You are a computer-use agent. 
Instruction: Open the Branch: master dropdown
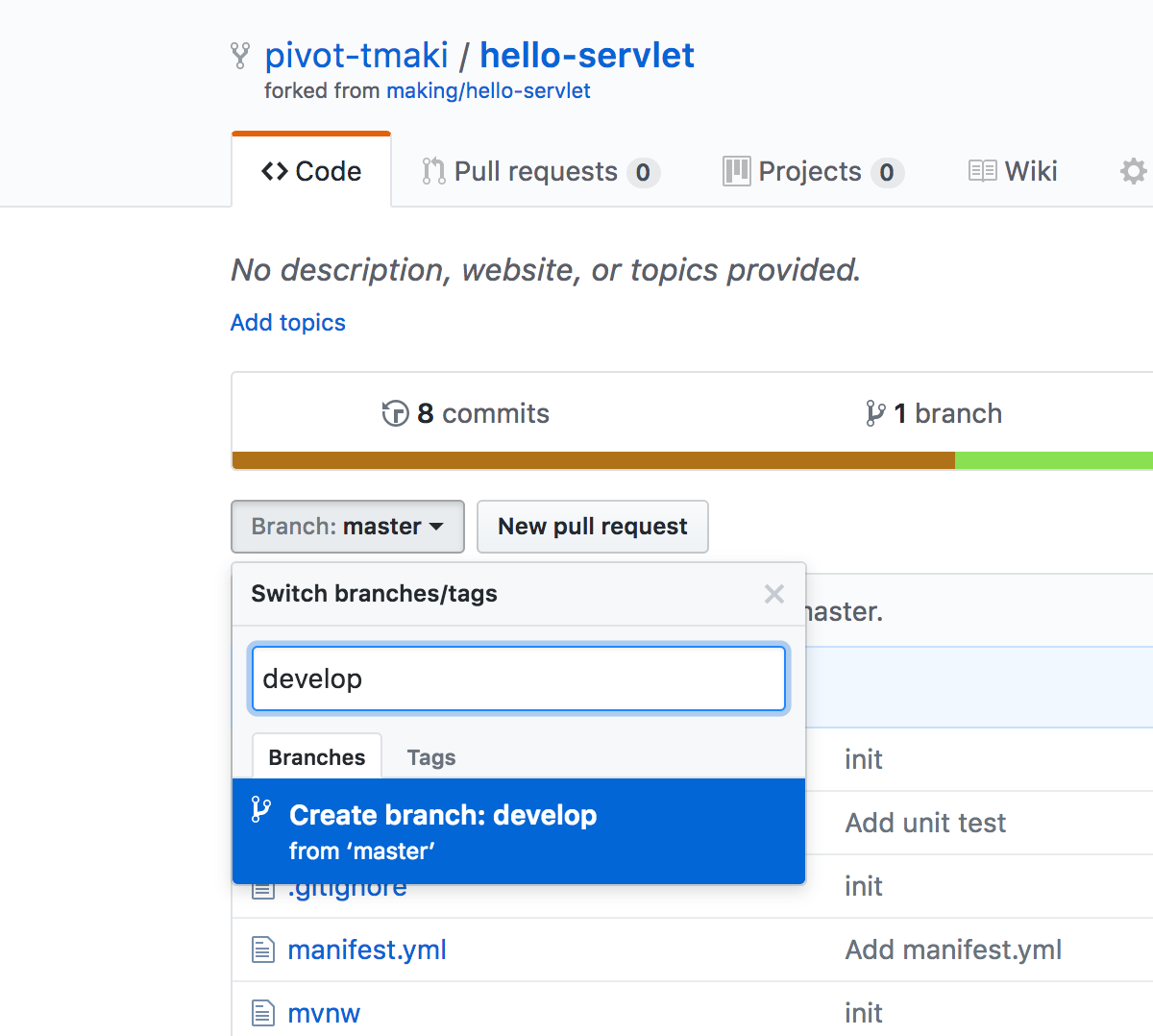347,527
